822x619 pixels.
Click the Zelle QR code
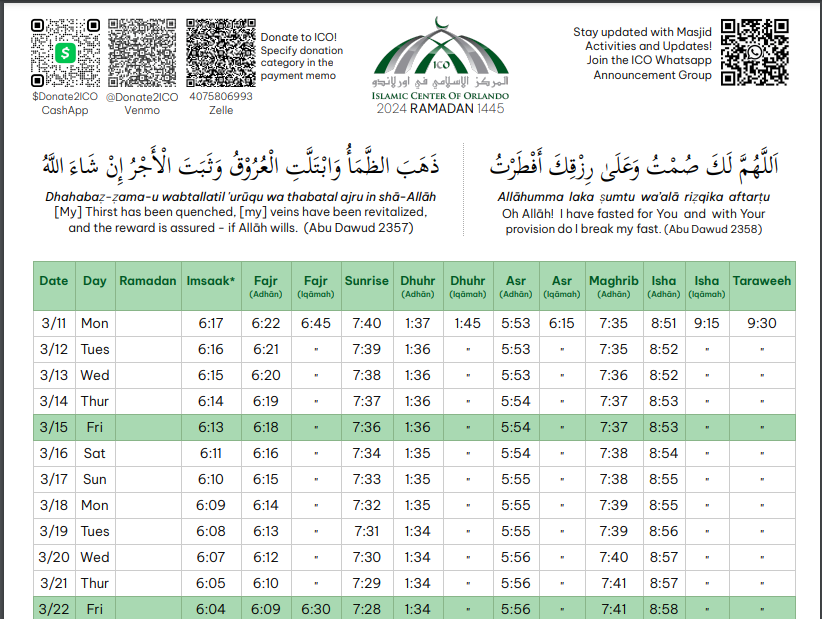coord(221,53)
